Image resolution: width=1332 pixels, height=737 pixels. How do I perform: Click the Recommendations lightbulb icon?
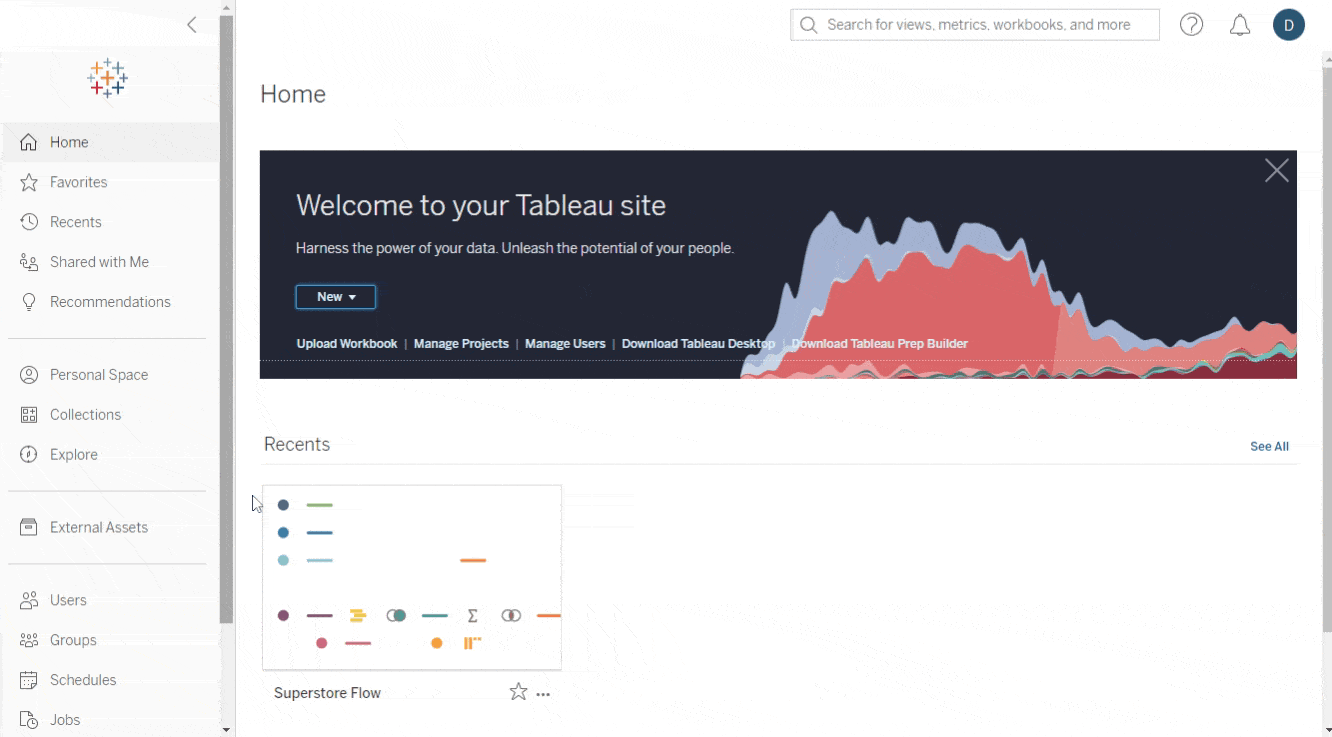(x=29, y=302)
